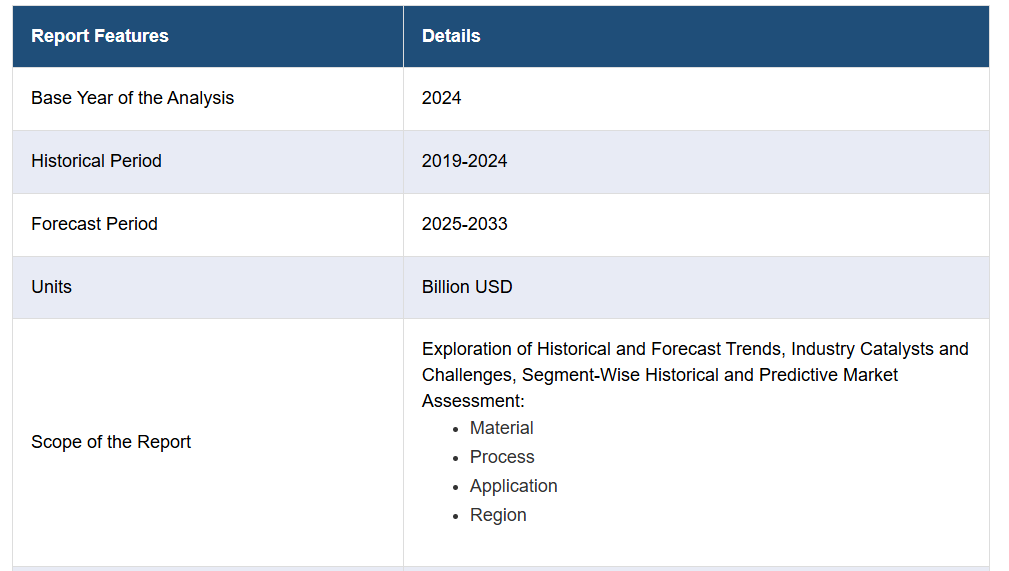Click the bullet point beside Material
Viewport: 1009px width, 571px height.
point(455,429)
